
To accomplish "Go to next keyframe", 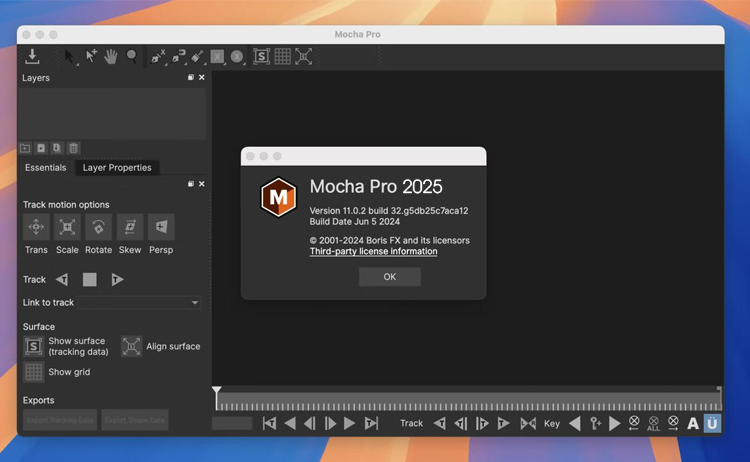I will pyautogui.click(x=615, y=423).
